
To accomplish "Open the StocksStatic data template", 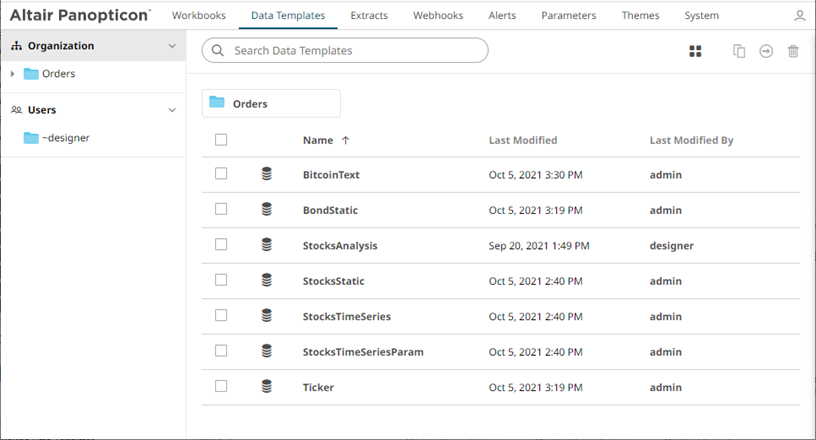I will pyautogui.click(x=333, y=281).
